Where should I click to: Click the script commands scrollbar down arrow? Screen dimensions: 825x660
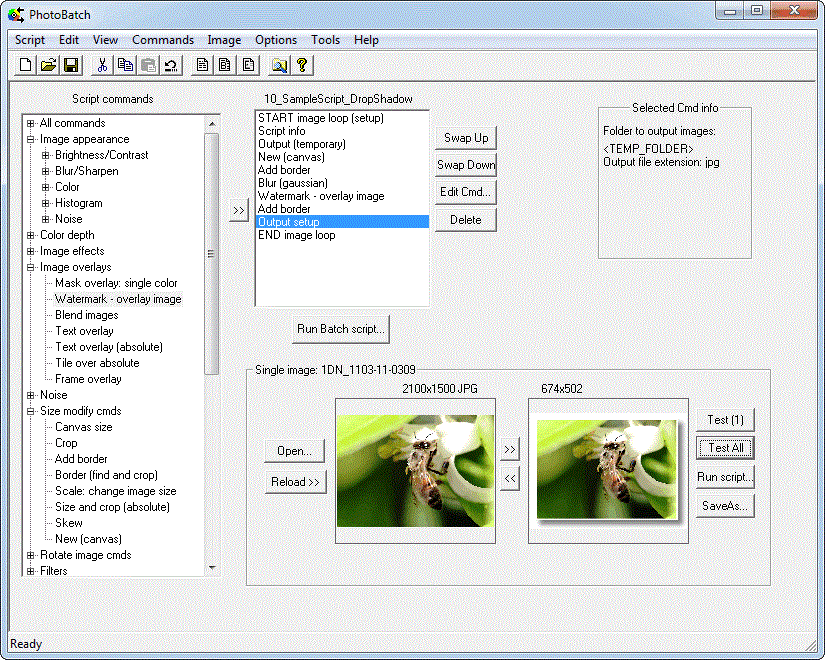(211, 567)
